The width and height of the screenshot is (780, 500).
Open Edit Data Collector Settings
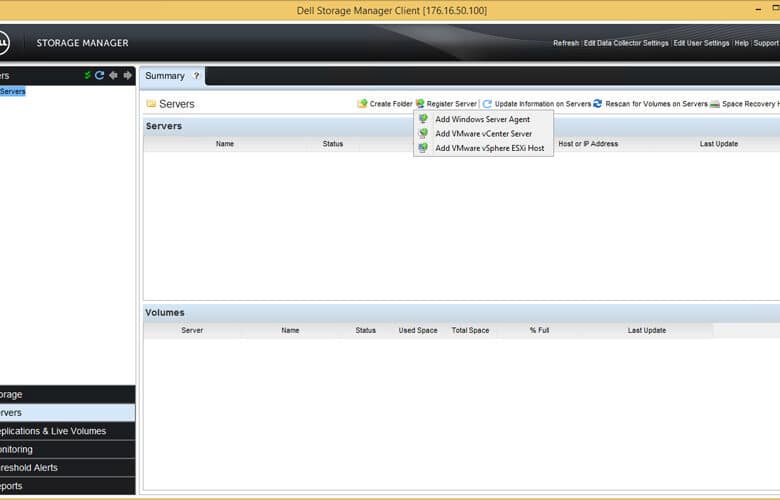point(626,43)
